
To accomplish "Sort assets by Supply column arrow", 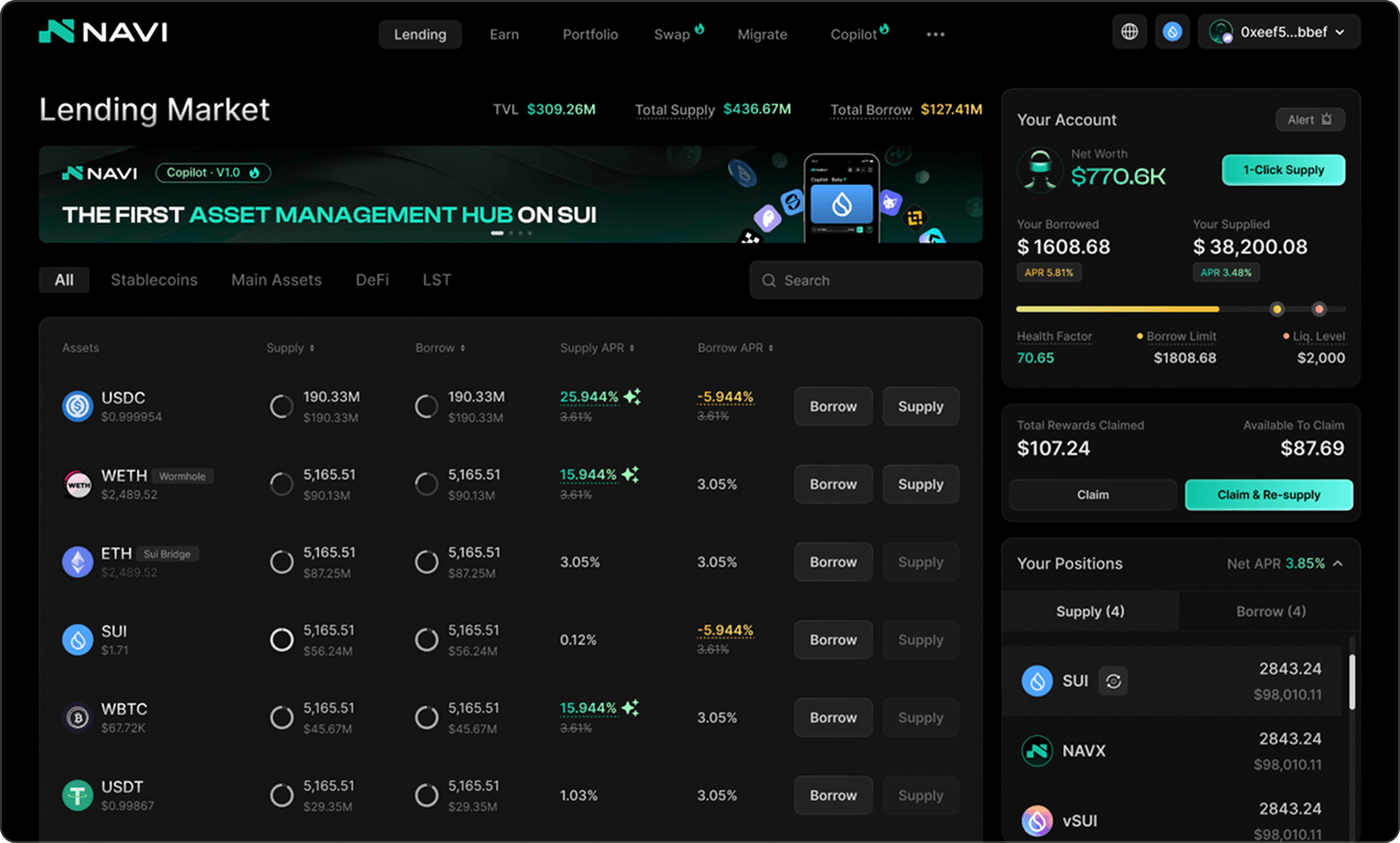I will [311, 348].
